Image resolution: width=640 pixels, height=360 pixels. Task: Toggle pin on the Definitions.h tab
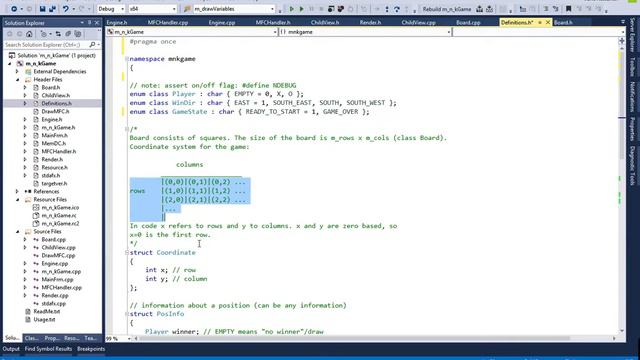(540, 22)
